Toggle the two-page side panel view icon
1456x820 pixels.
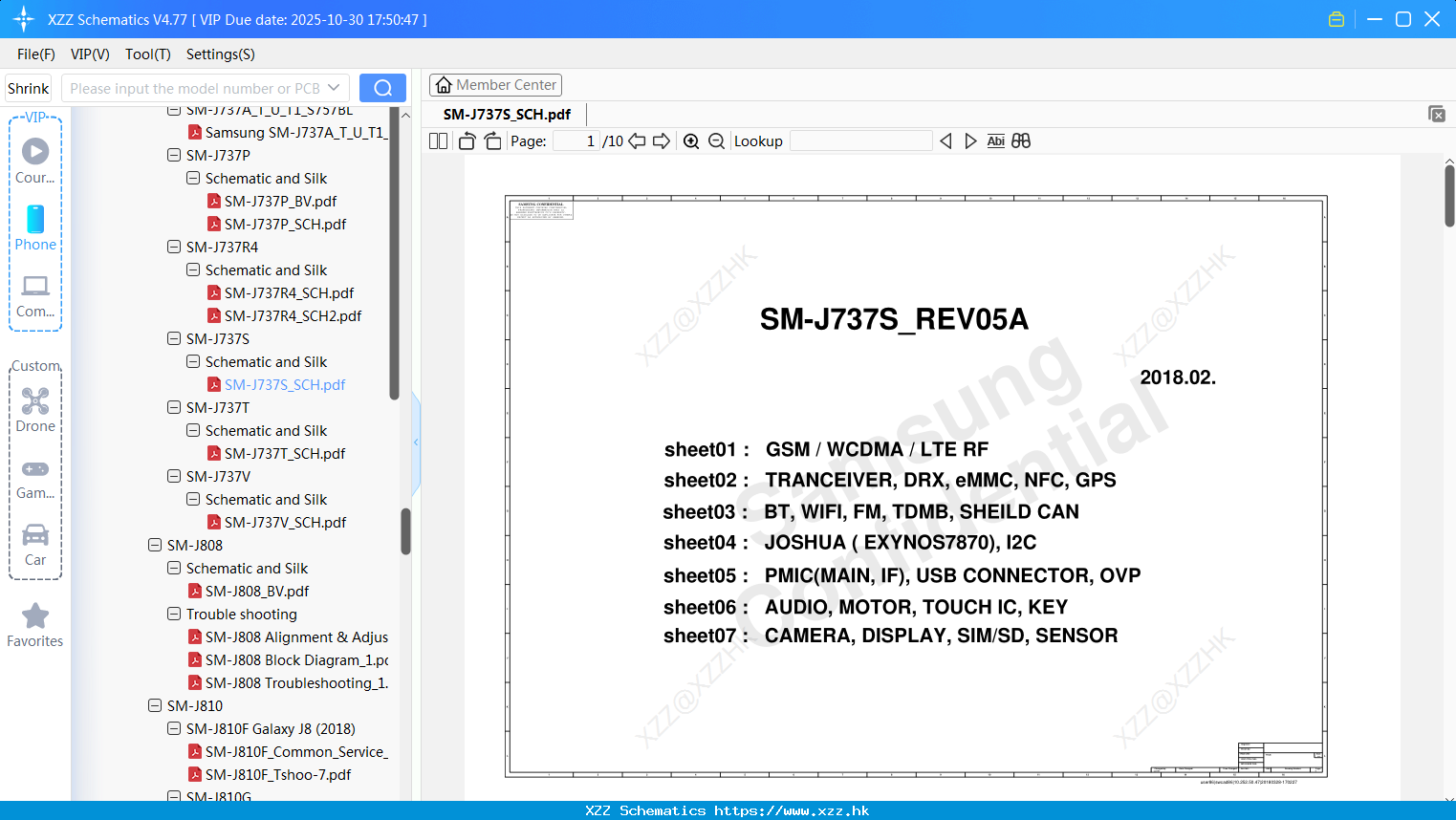438,141
